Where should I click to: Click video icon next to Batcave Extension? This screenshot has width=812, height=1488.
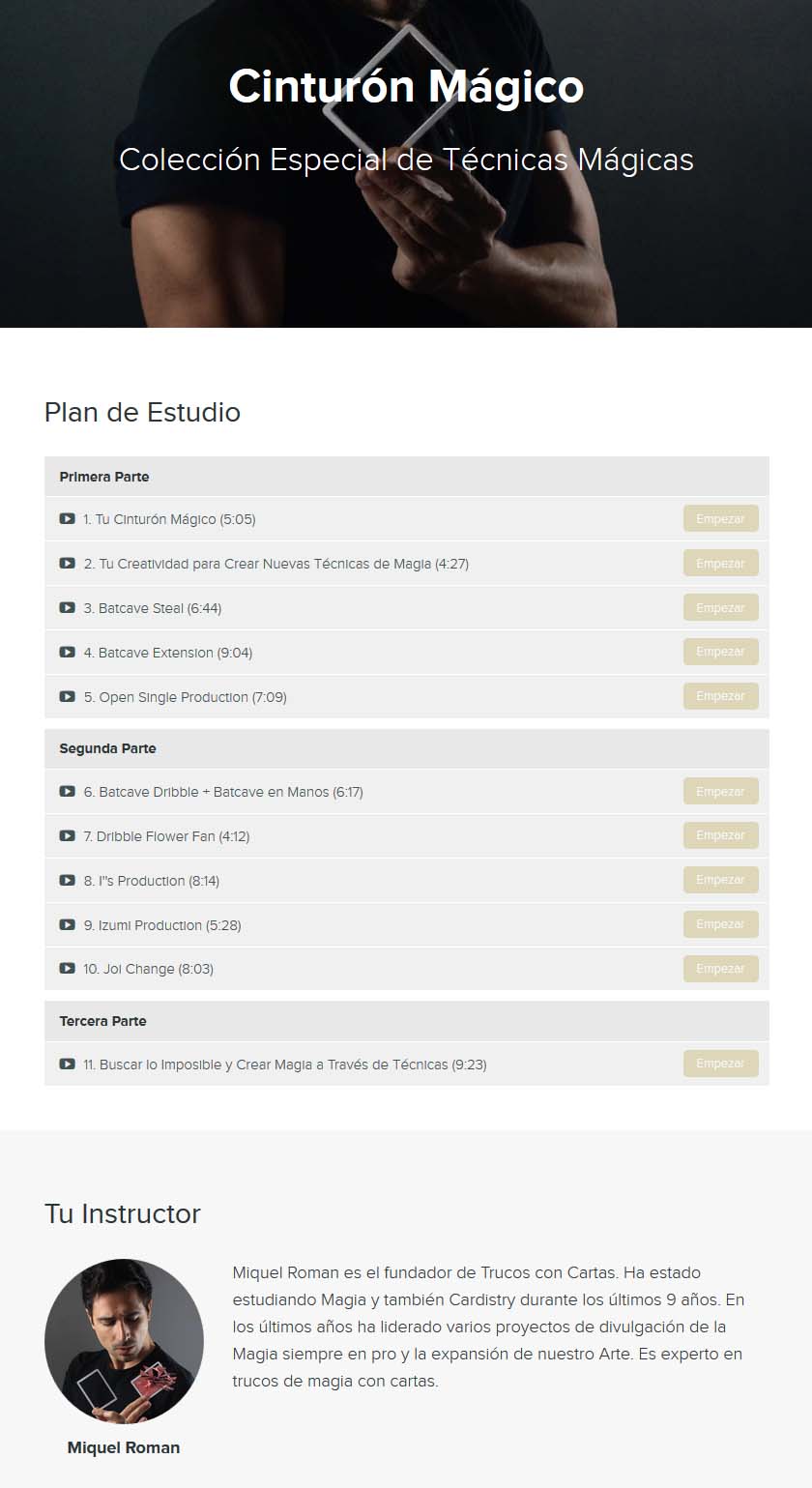[x=67, y=653]
